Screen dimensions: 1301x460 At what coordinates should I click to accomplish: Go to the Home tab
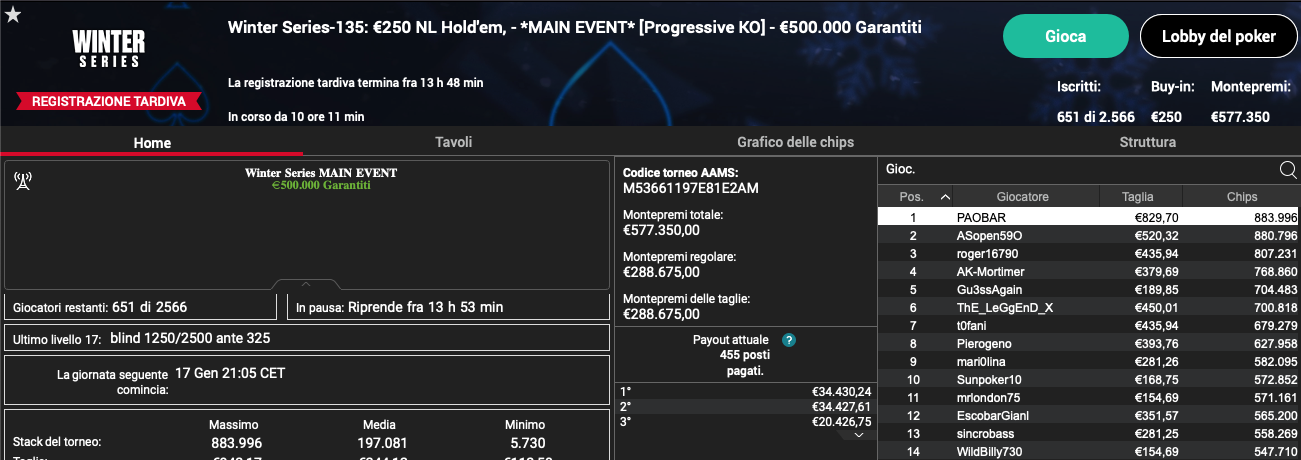[152, 142]
